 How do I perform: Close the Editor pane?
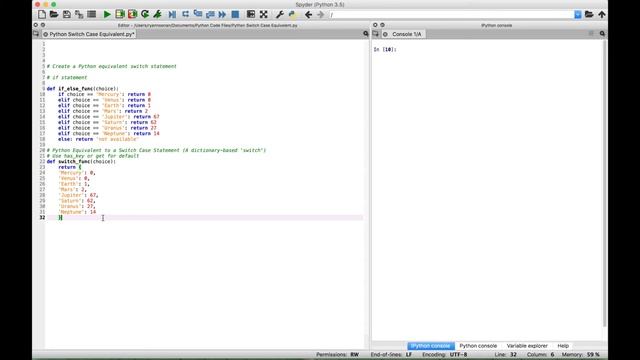coord(43,25)
